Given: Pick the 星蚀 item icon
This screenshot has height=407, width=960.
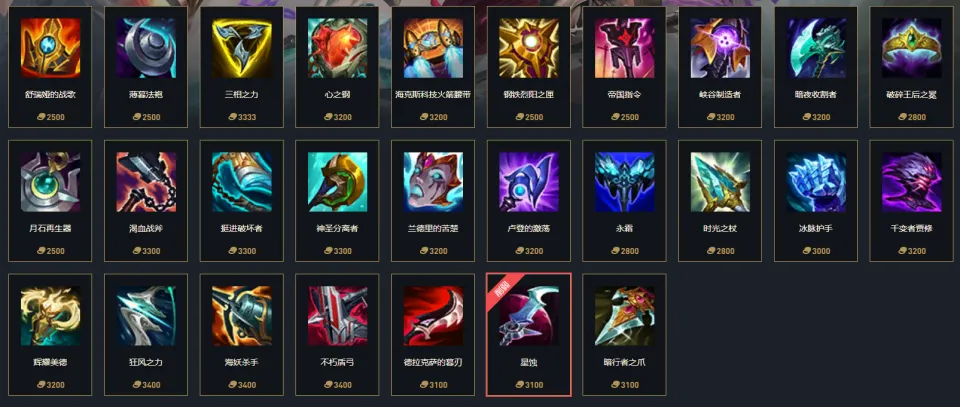Looking at the screenshot, I should tap(529, 316).
